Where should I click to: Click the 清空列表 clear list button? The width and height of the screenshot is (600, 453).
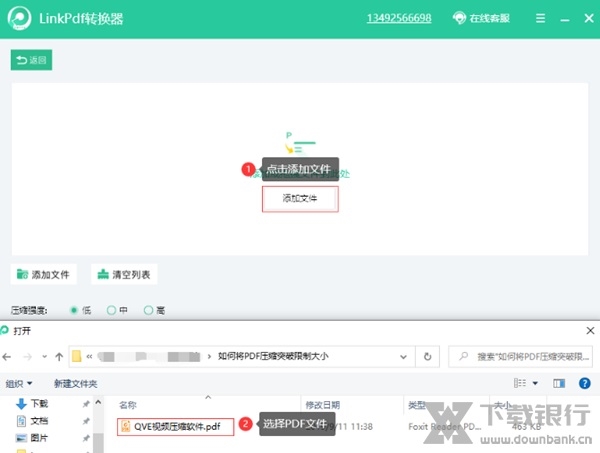click(x=124, y=274)
